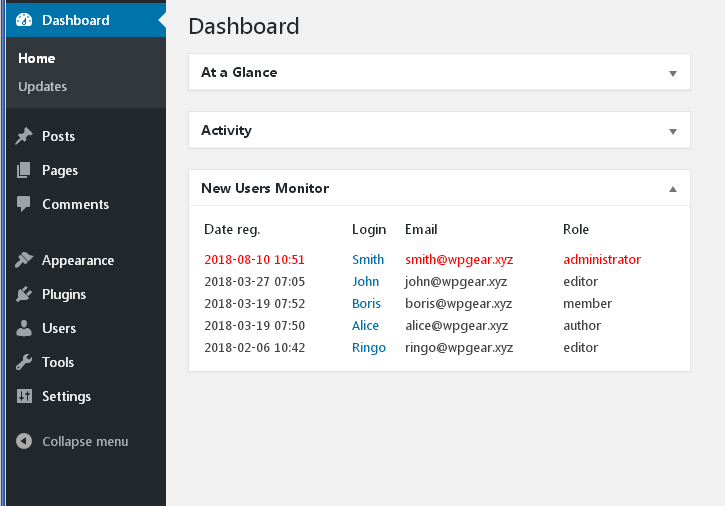Collapse the New Users Monitor panel arrow

click(673, 189)
